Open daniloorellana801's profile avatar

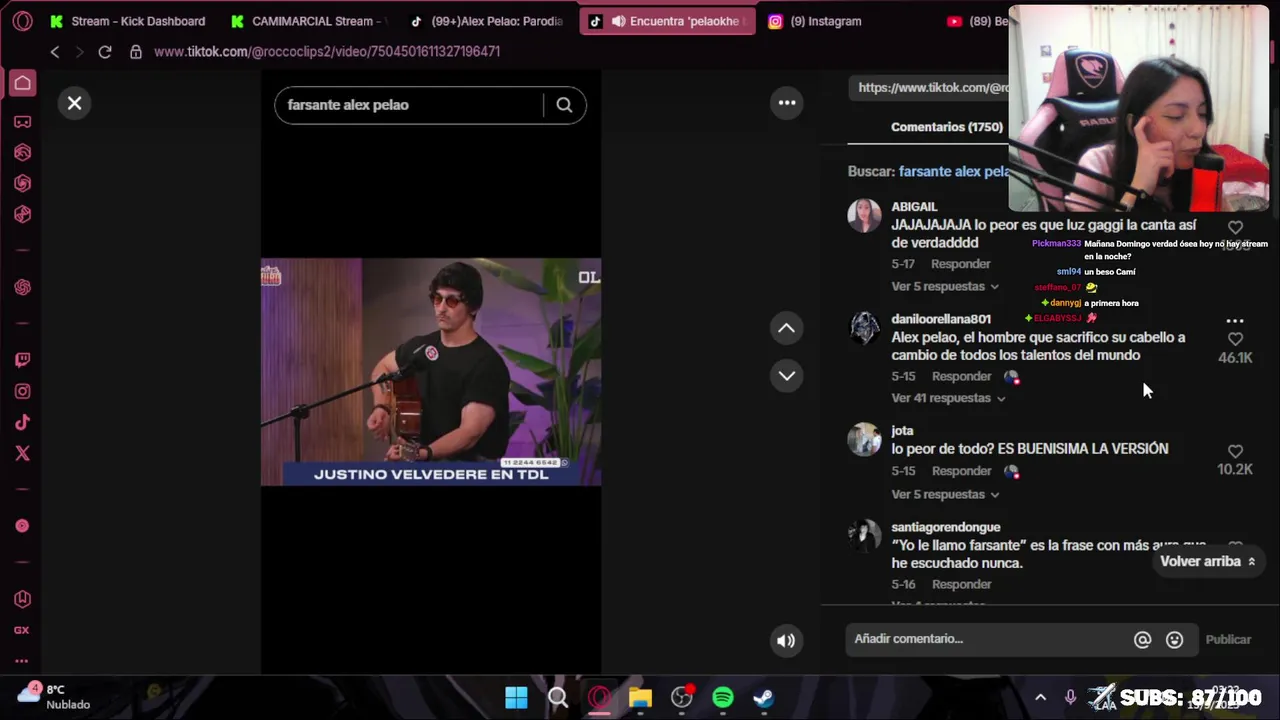click(864, 327)
